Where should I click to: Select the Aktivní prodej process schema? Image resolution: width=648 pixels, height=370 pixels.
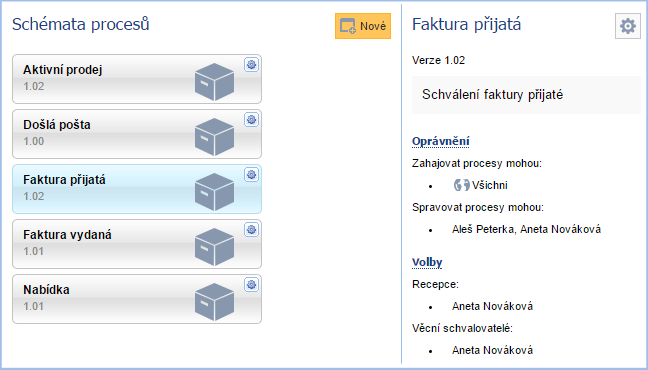click(137, 79)
